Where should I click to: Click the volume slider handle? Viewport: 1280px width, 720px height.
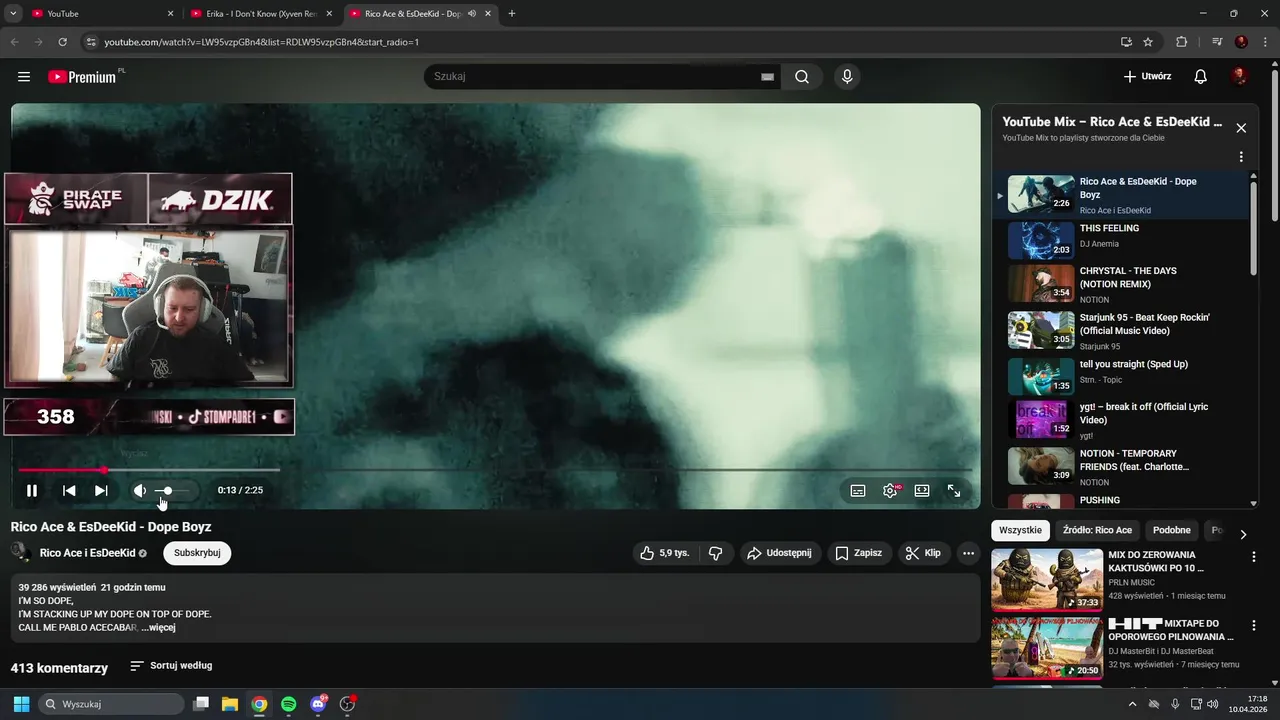[168, 491]
